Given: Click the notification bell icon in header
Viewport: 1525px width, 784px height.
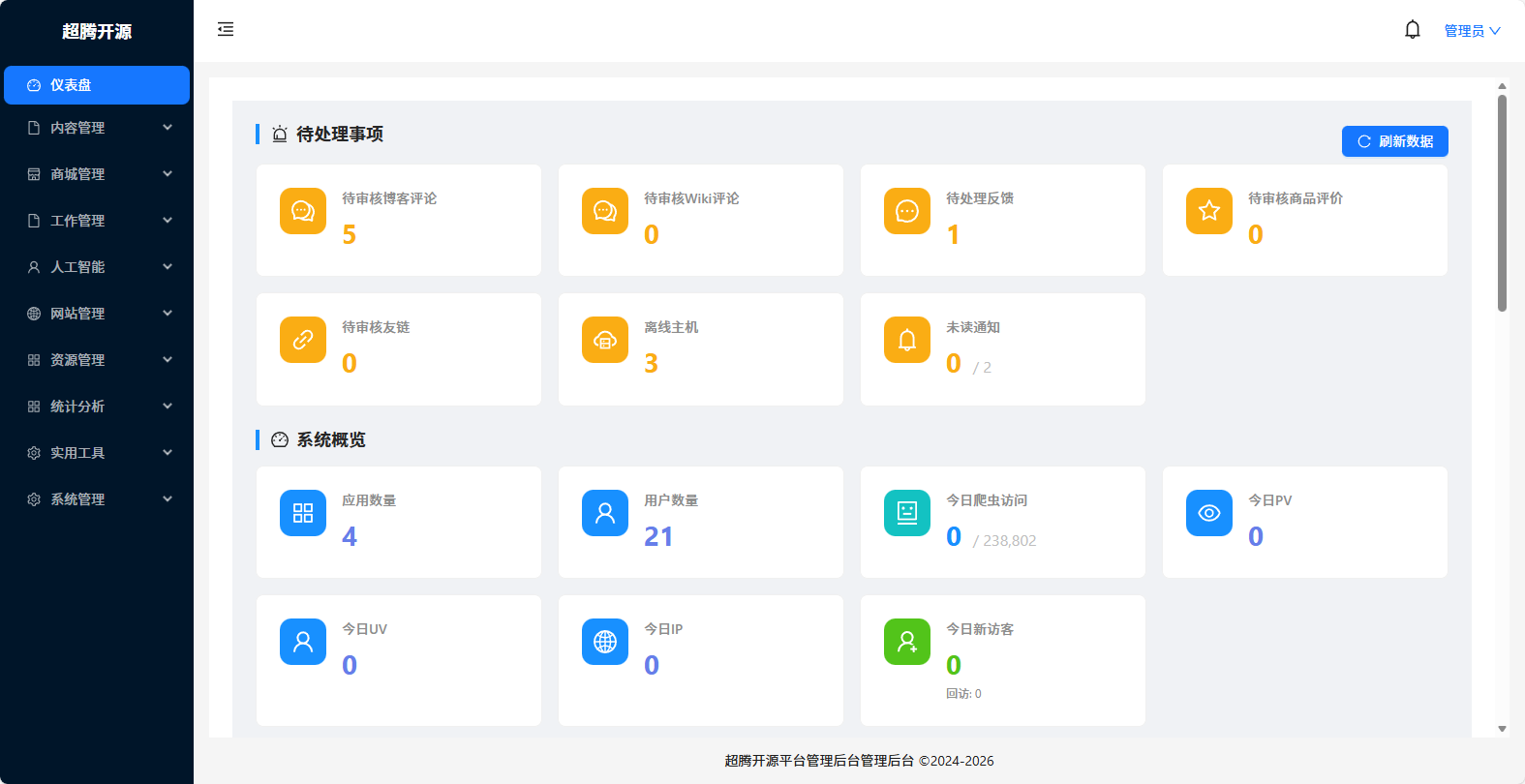Looking at the screenshot, I should point(1413,30).
